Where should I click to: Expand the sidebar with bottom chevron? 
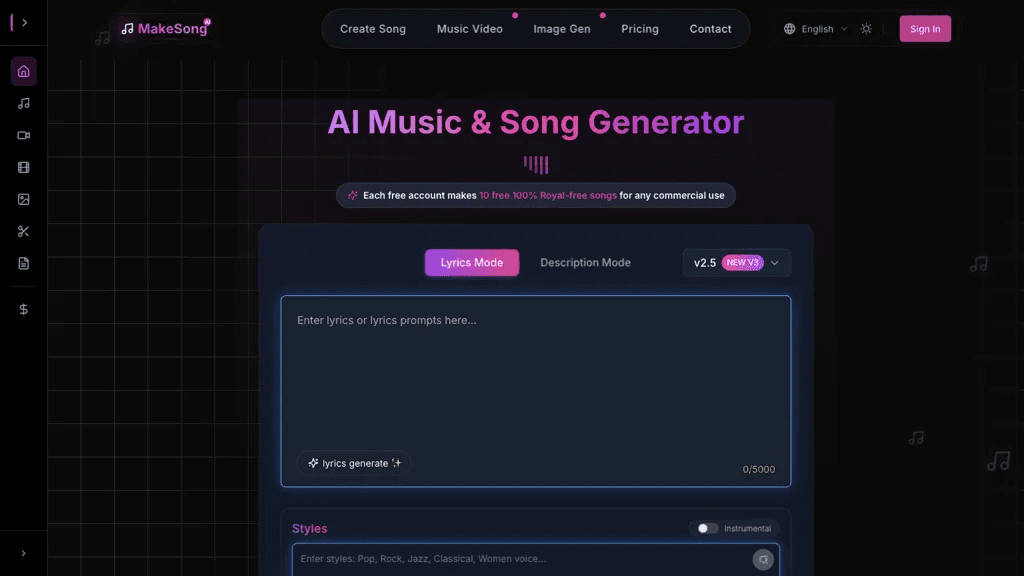click(x=24, y=553)
